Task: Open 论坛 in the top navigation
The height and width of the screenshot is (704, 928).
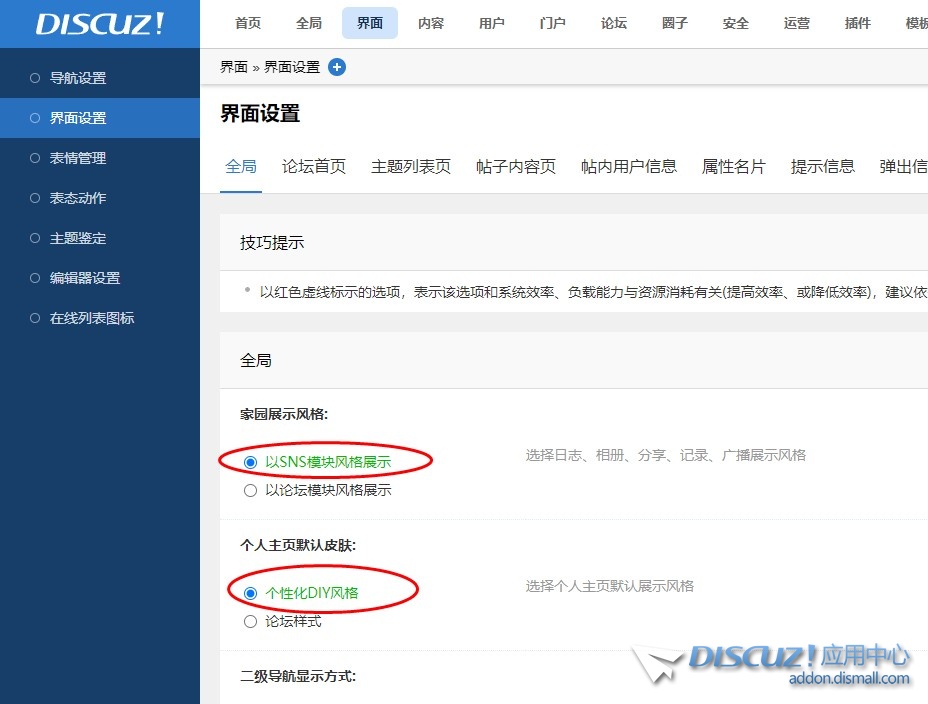Action: coord(614,23)
